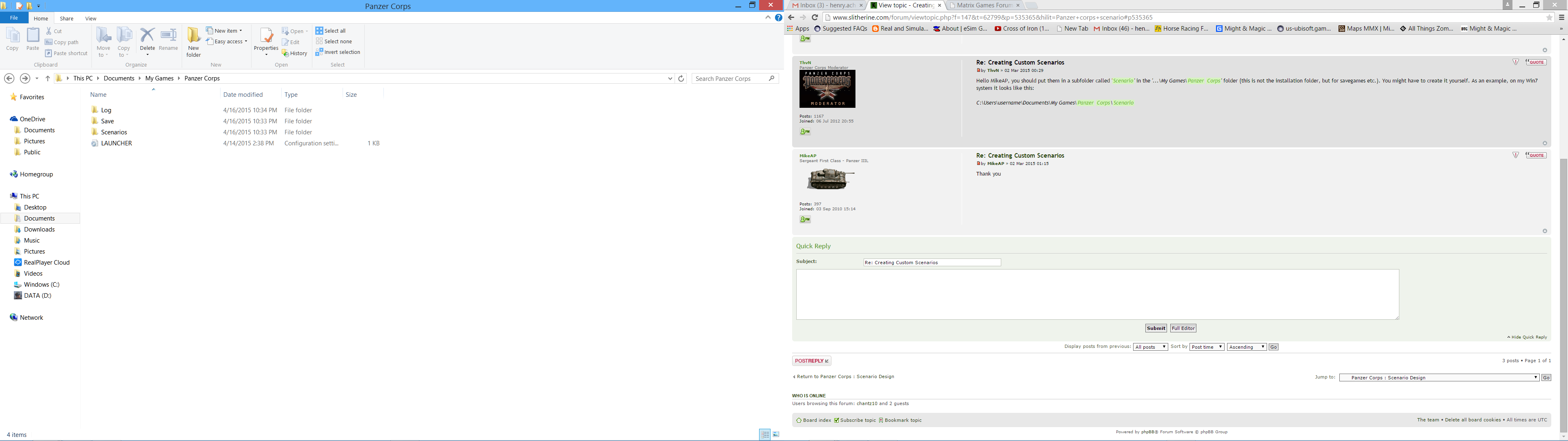1568x441 pixels.
Task: Click the quick reply message text area
Action: pyautogui.click(x=1098, y=295)
